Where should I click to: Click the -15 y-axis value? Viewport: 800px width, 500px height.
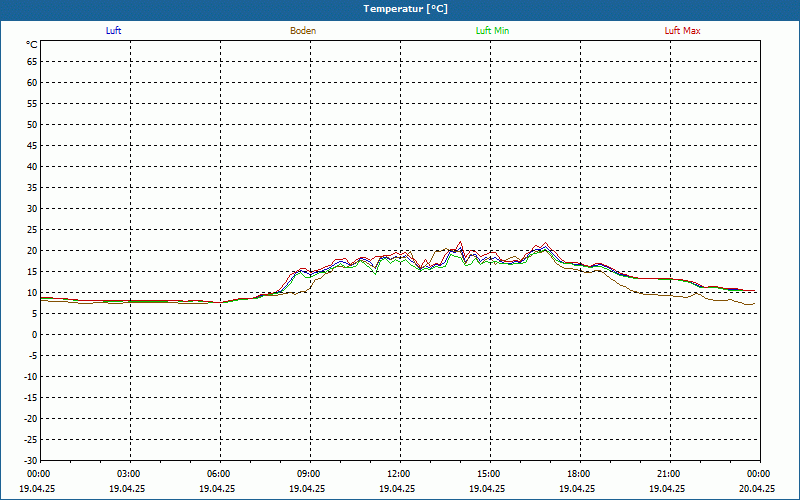coord(31,398)
